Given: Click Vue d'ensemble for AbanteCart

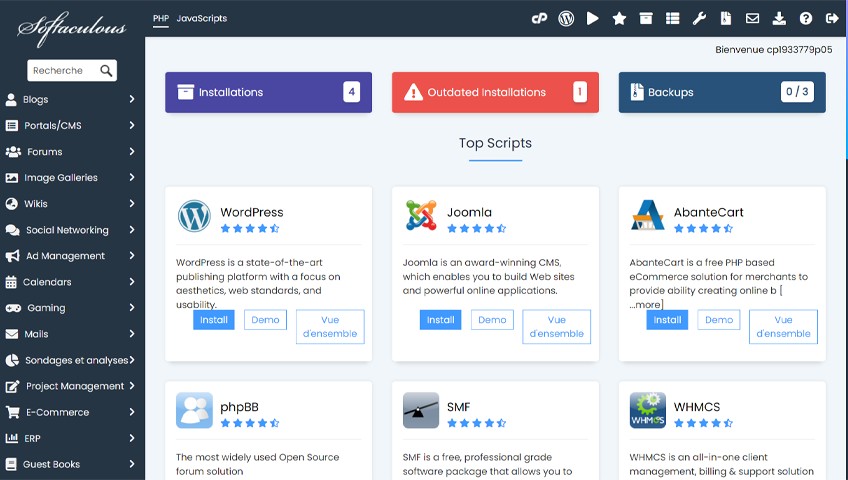Looking at the screenshot, I should (x=783, y=327).
